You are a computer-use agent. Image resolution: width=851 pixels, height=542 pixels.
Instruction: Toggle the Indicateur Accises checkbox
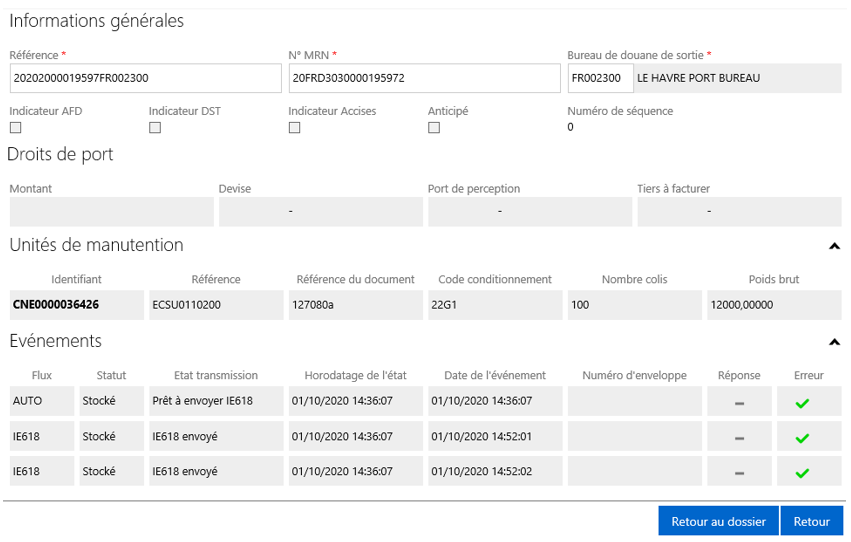(x=294, y=127)
